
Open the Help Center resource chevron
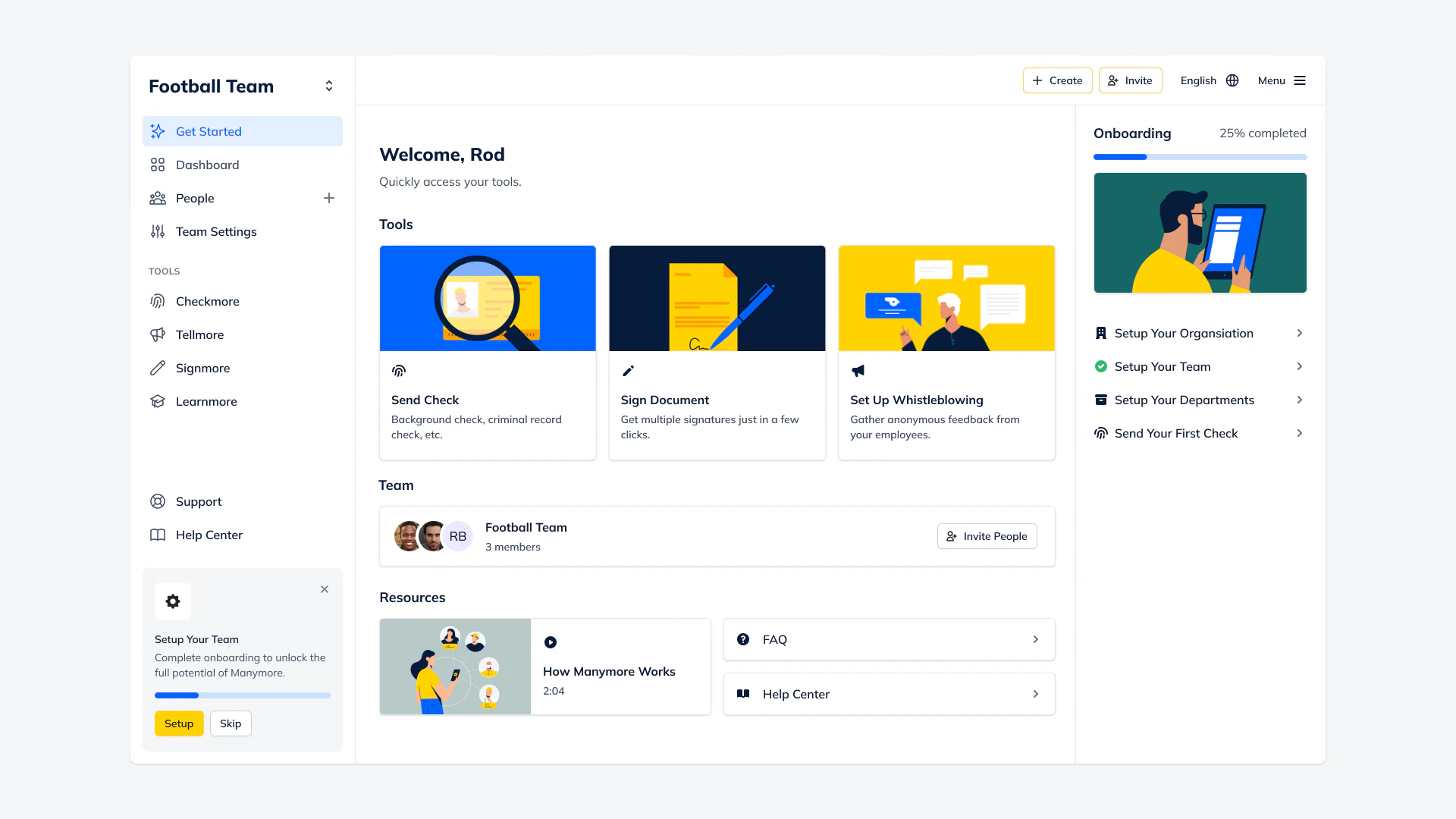pyautogui.click(x=1036, y=694)
